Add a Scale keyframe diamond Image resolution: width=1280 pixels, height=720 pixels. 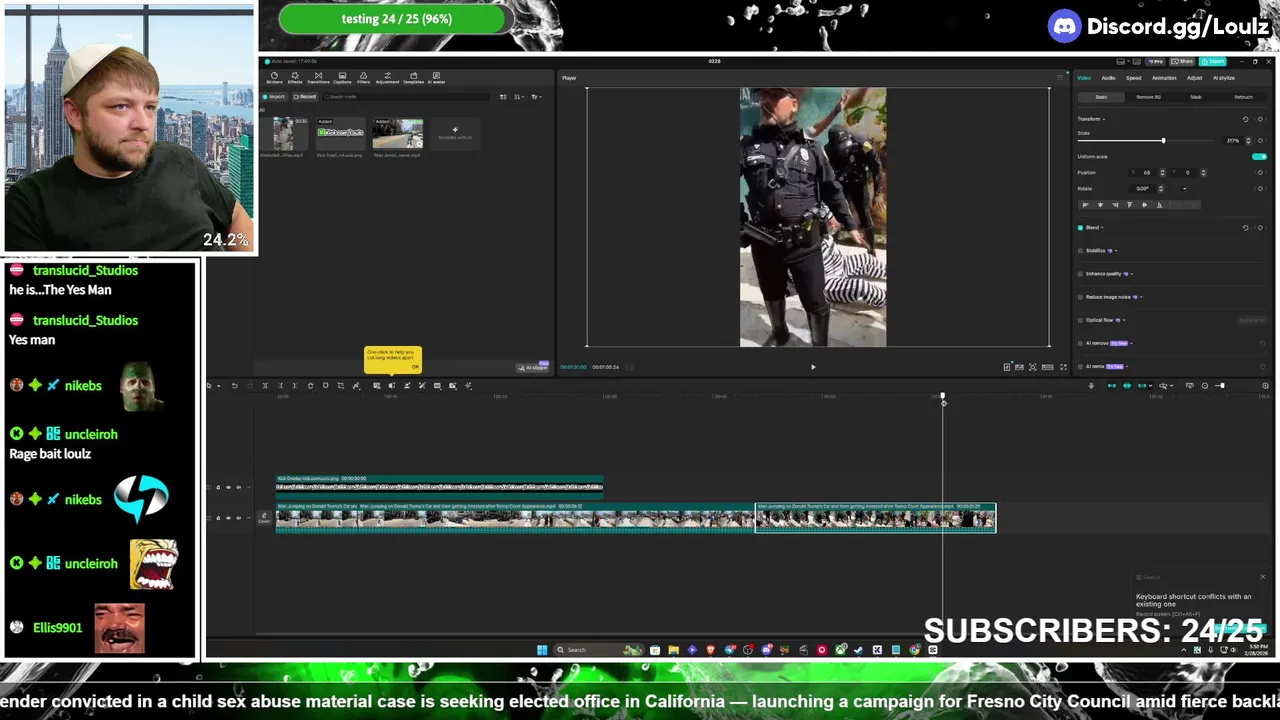point(1260,140)
